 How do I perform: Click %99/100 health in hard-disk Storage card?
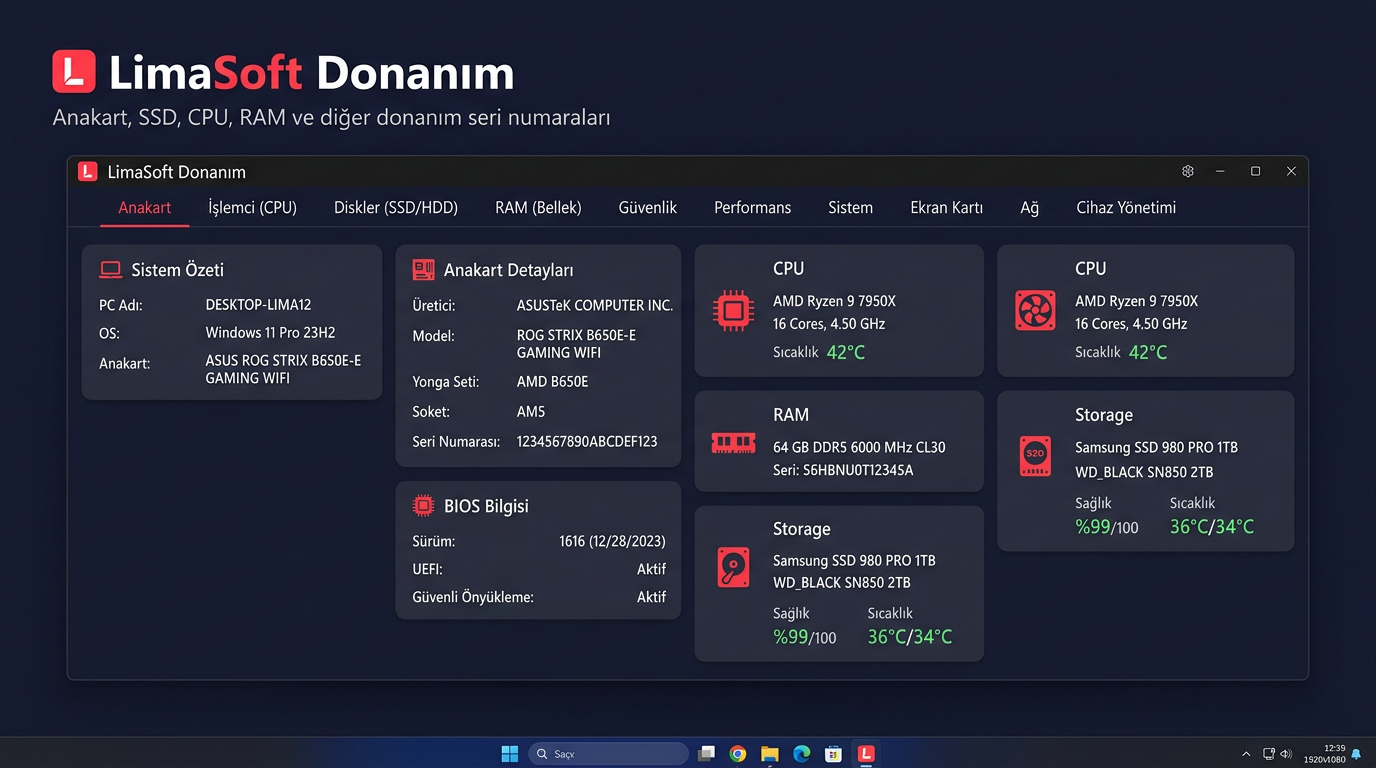pos(805,637)
